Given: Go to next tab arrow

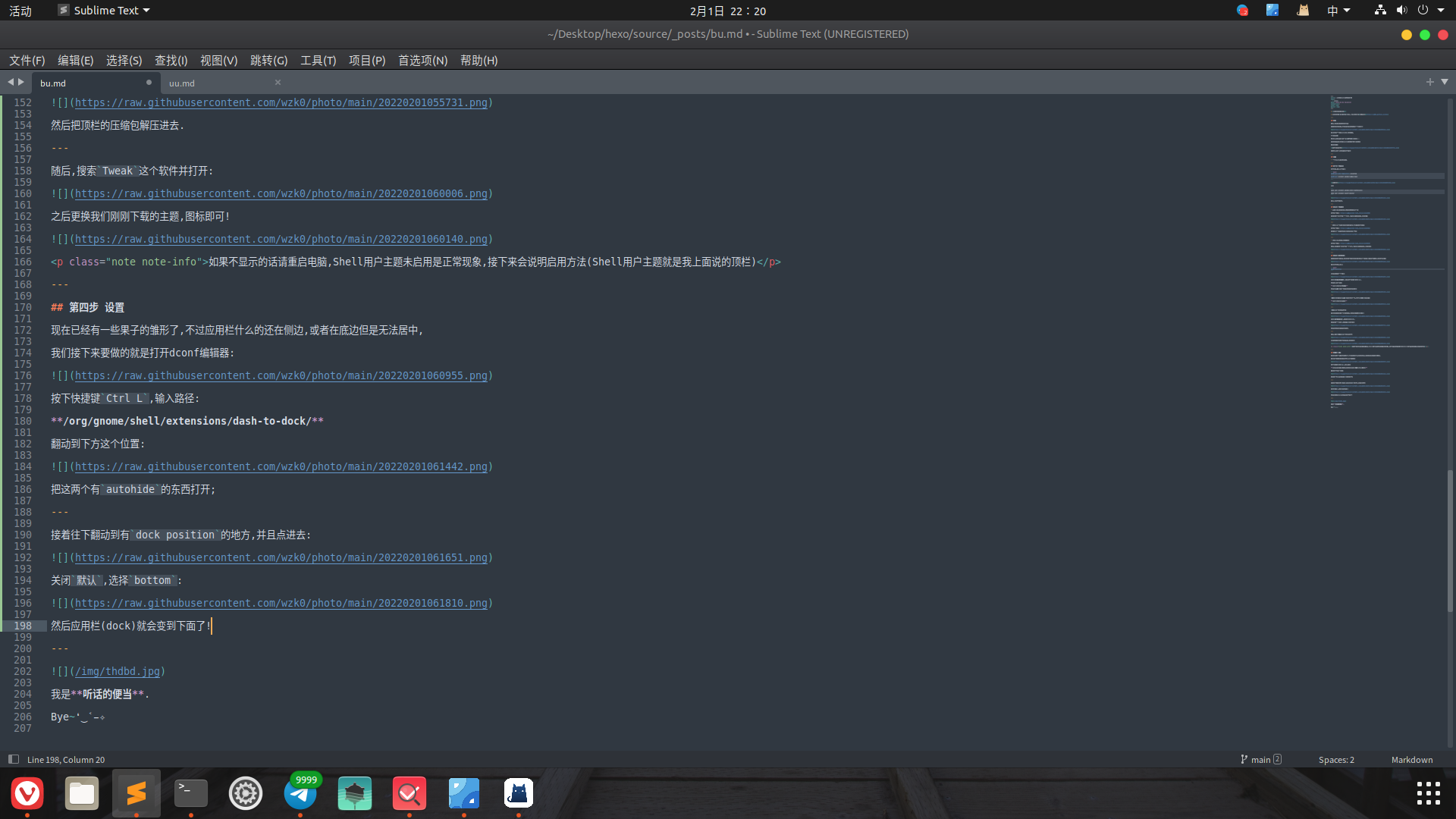Looking at the screenshot, I should pyautogui.click(x=21, y=82).
